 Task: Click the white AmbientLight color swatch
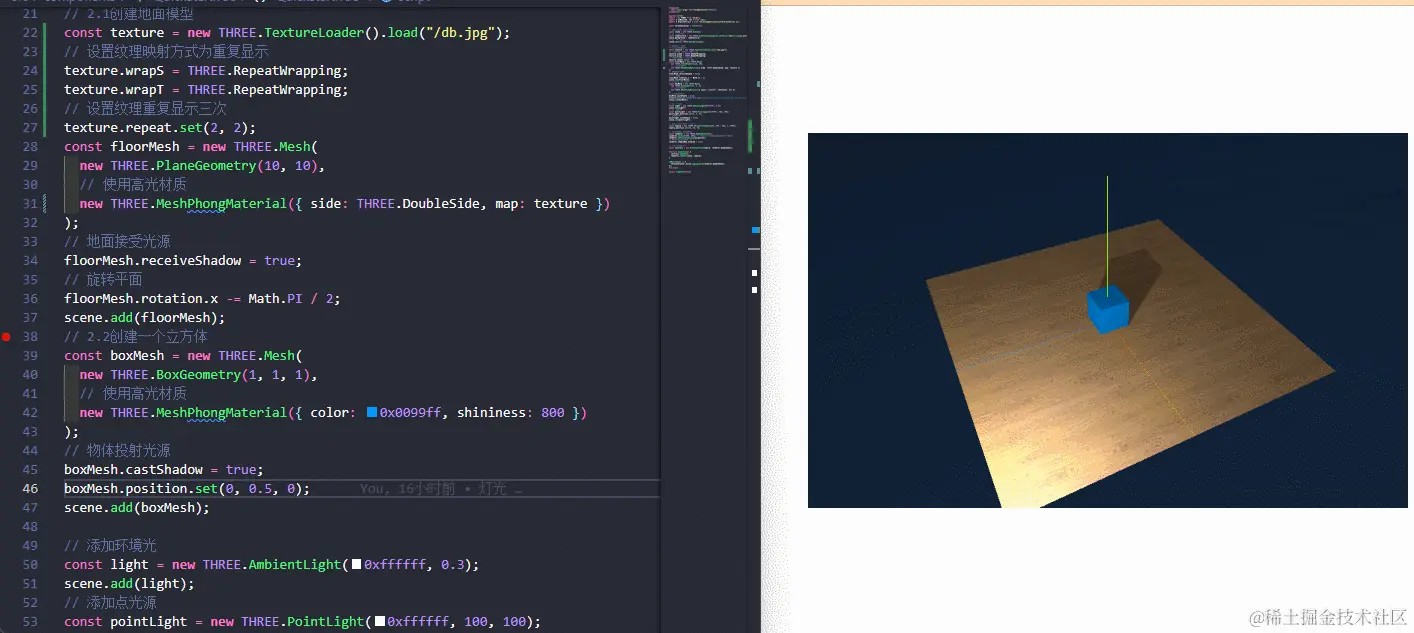click(356, 564)
